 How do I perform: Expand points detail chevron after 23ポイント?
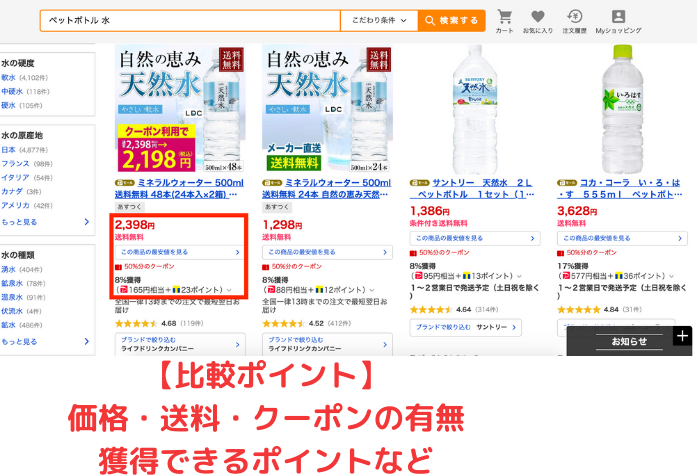[229, 290]
